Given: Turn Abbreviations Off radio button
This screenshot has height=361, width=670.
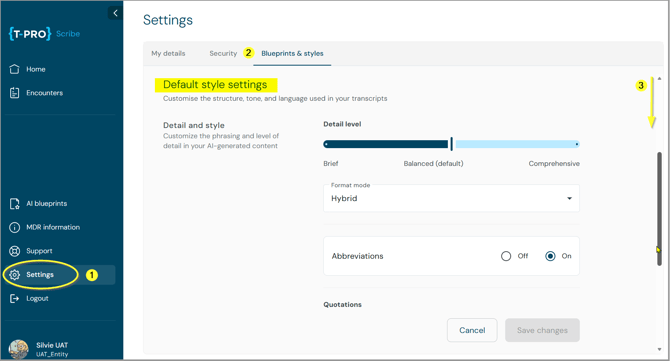Looking at the screenshot, I should pos(506,256).
